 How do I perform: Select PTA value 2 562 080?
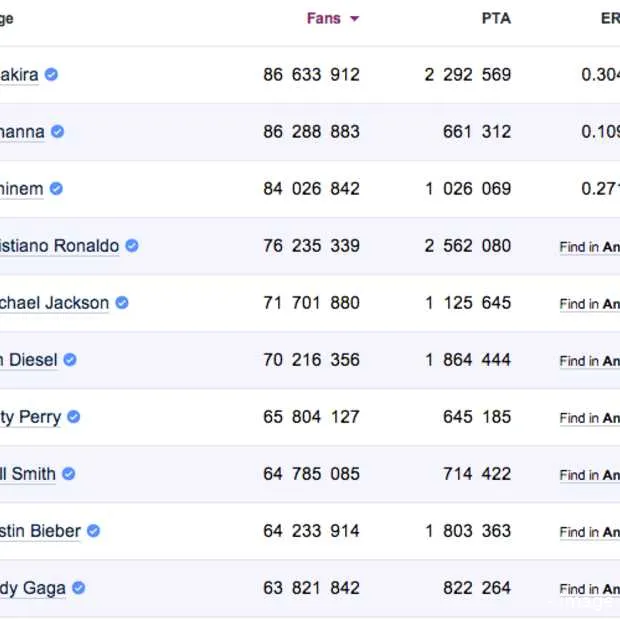(x=468, y=246)
